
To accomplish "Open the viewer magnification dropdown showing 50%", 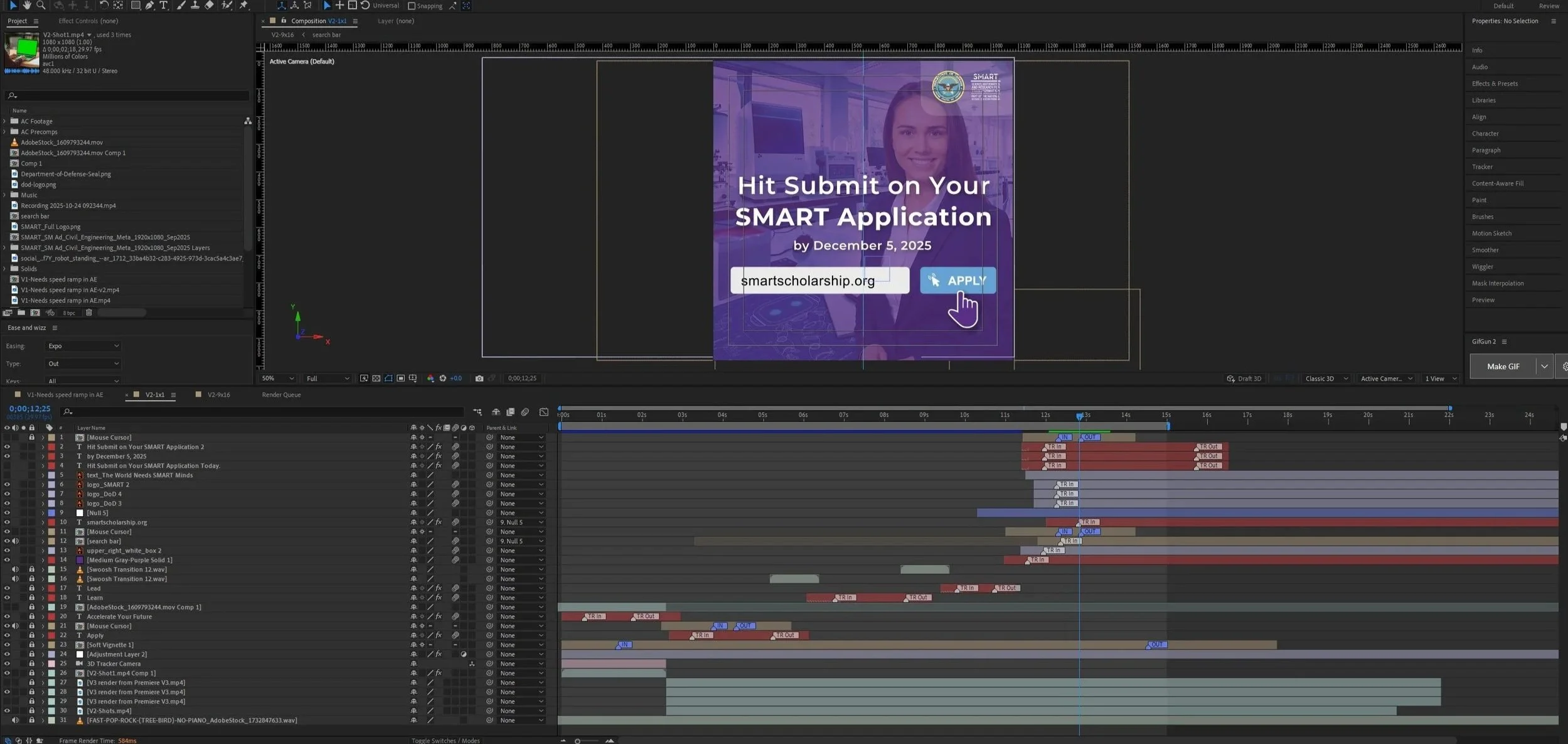I will tap(277, 379).
